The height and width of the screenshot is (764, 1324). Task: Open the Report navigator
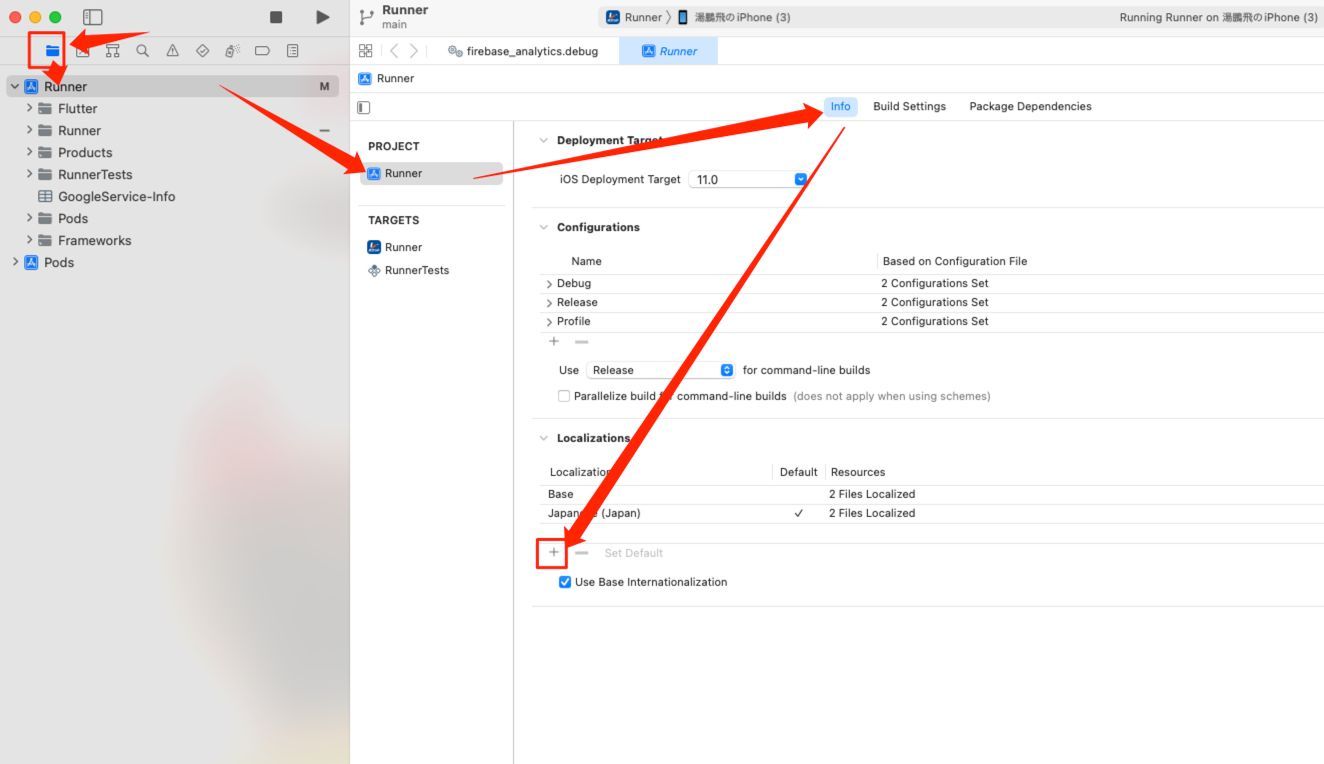click(292, 51)
